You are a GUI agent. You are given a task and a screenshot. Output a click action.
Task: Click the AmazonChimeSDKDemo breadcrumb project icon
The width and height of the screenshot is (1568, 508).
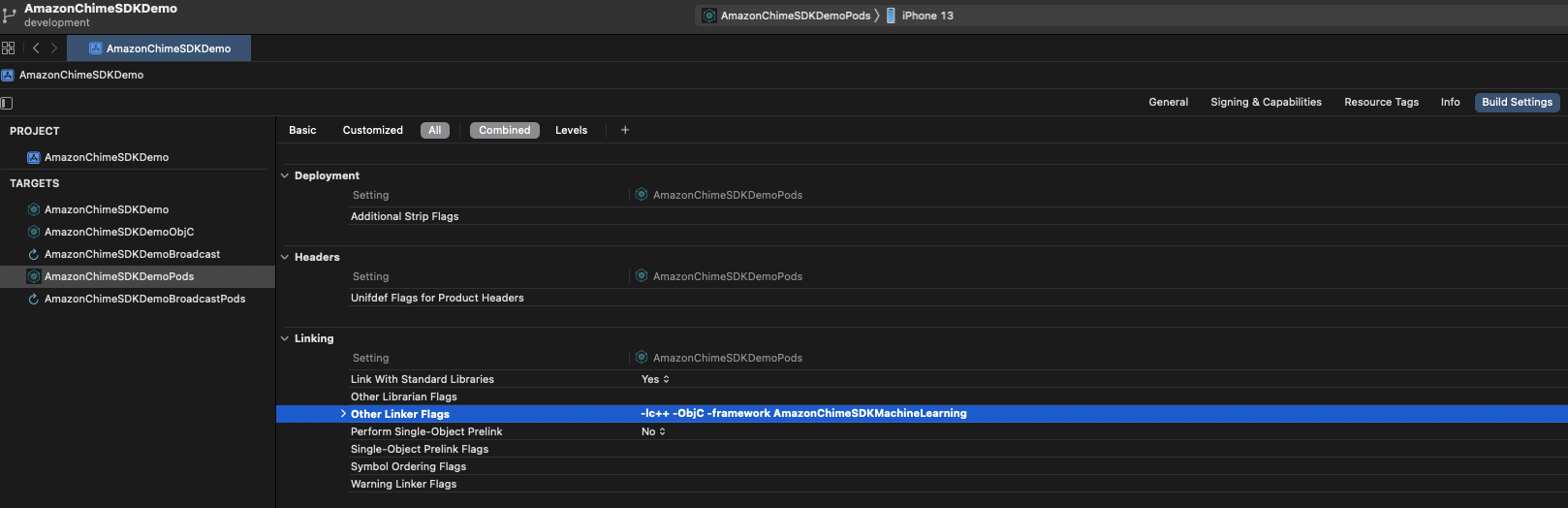[x=8, y=75]
